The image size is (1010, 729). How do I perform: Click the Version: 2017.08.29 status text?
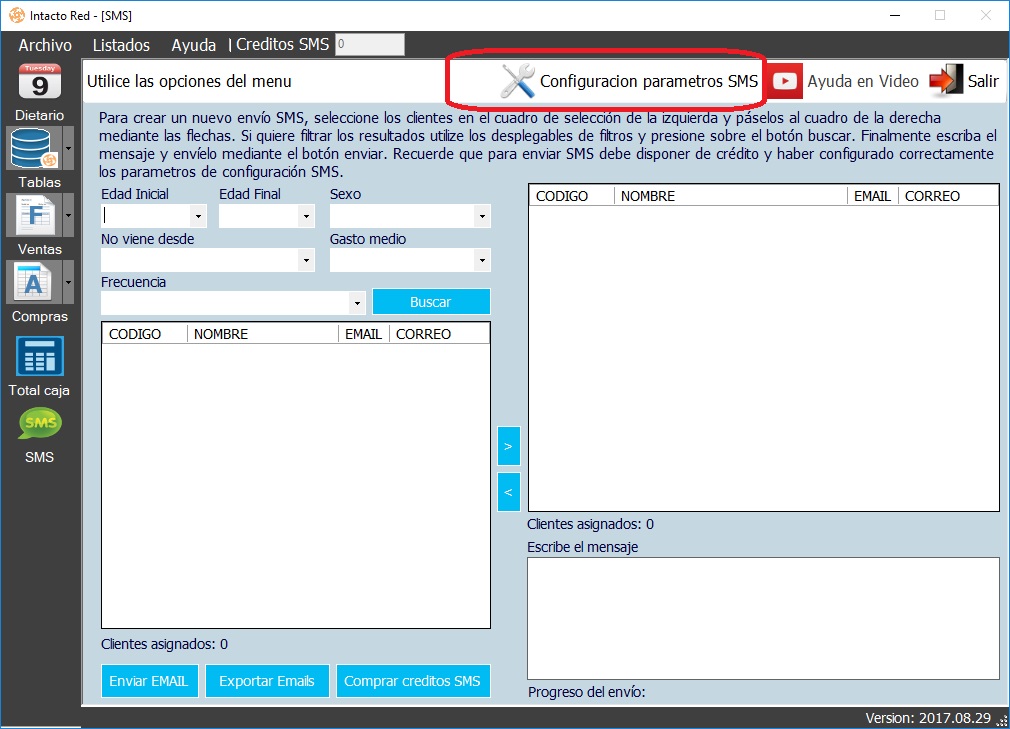coord(928,718)
